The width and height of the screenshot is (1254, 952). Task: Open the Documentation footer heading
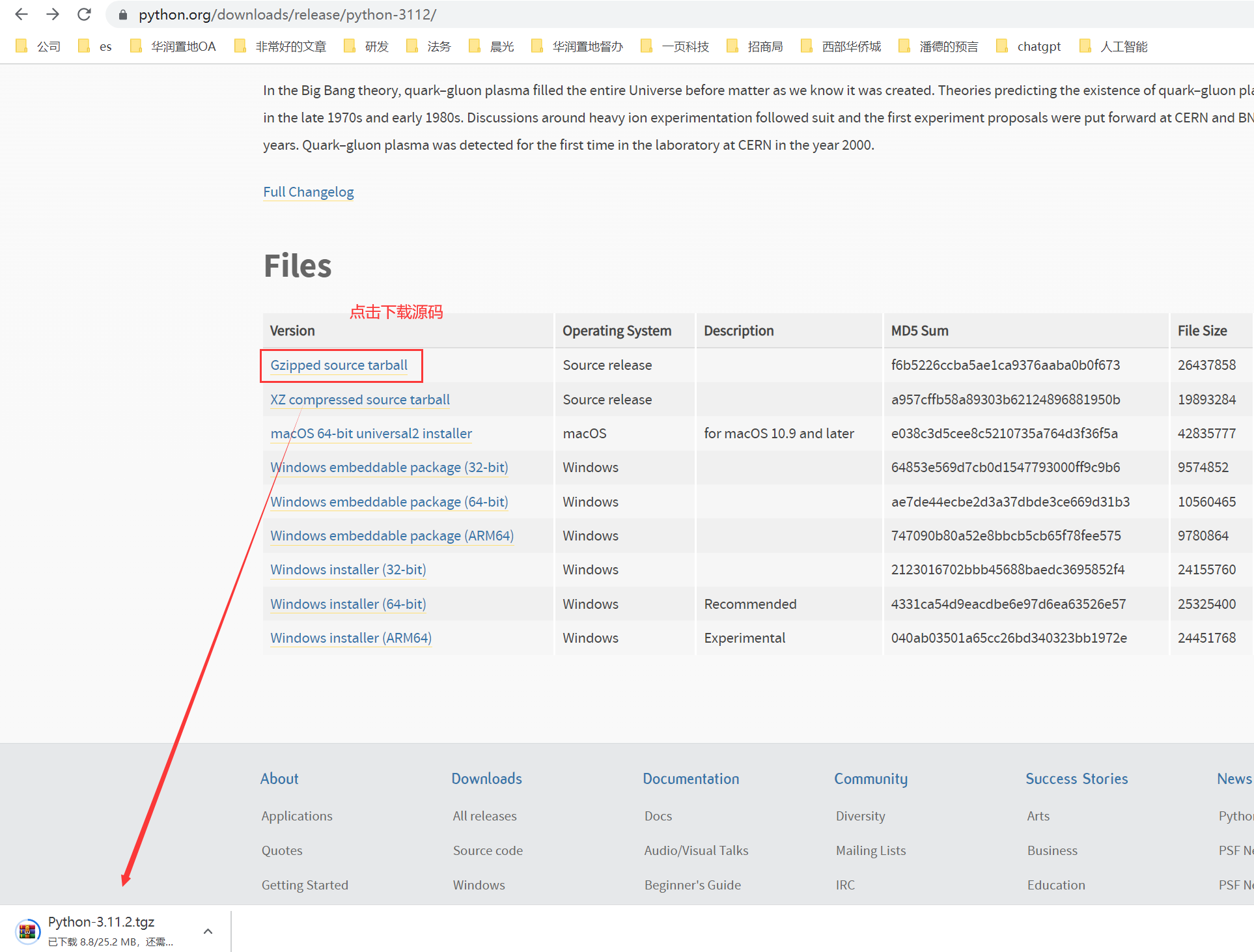pyautogui.click(x=691, y=779)
